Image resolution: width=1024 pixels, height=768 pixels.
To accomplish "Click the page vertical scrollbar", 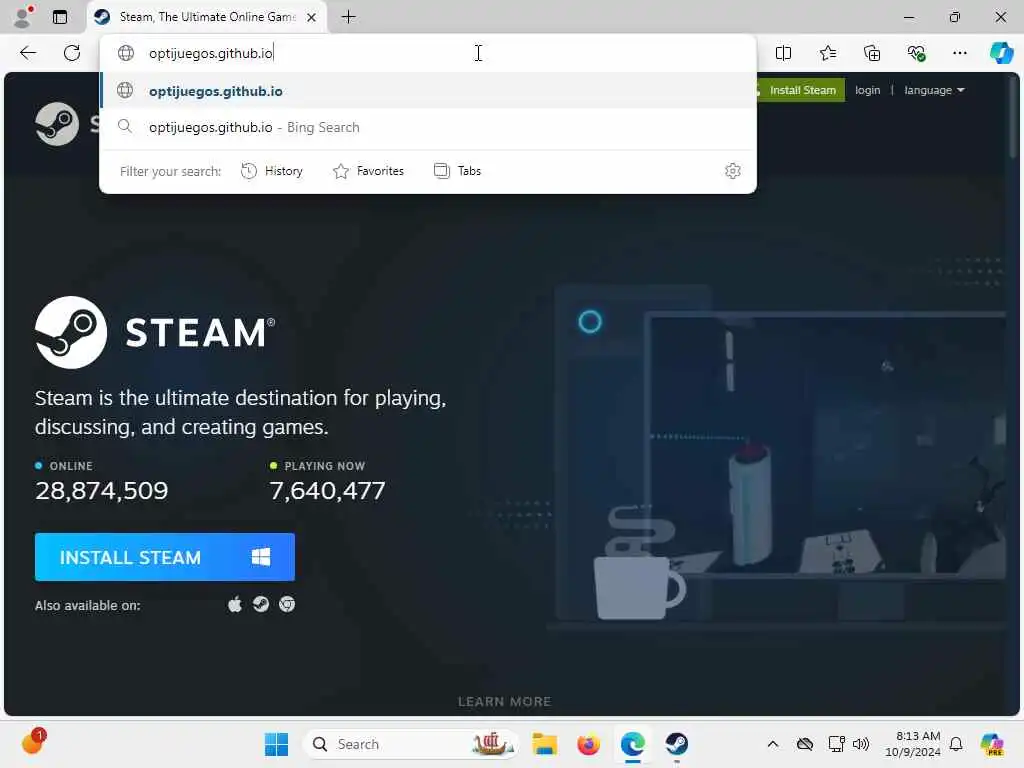I will [1013, 116].
